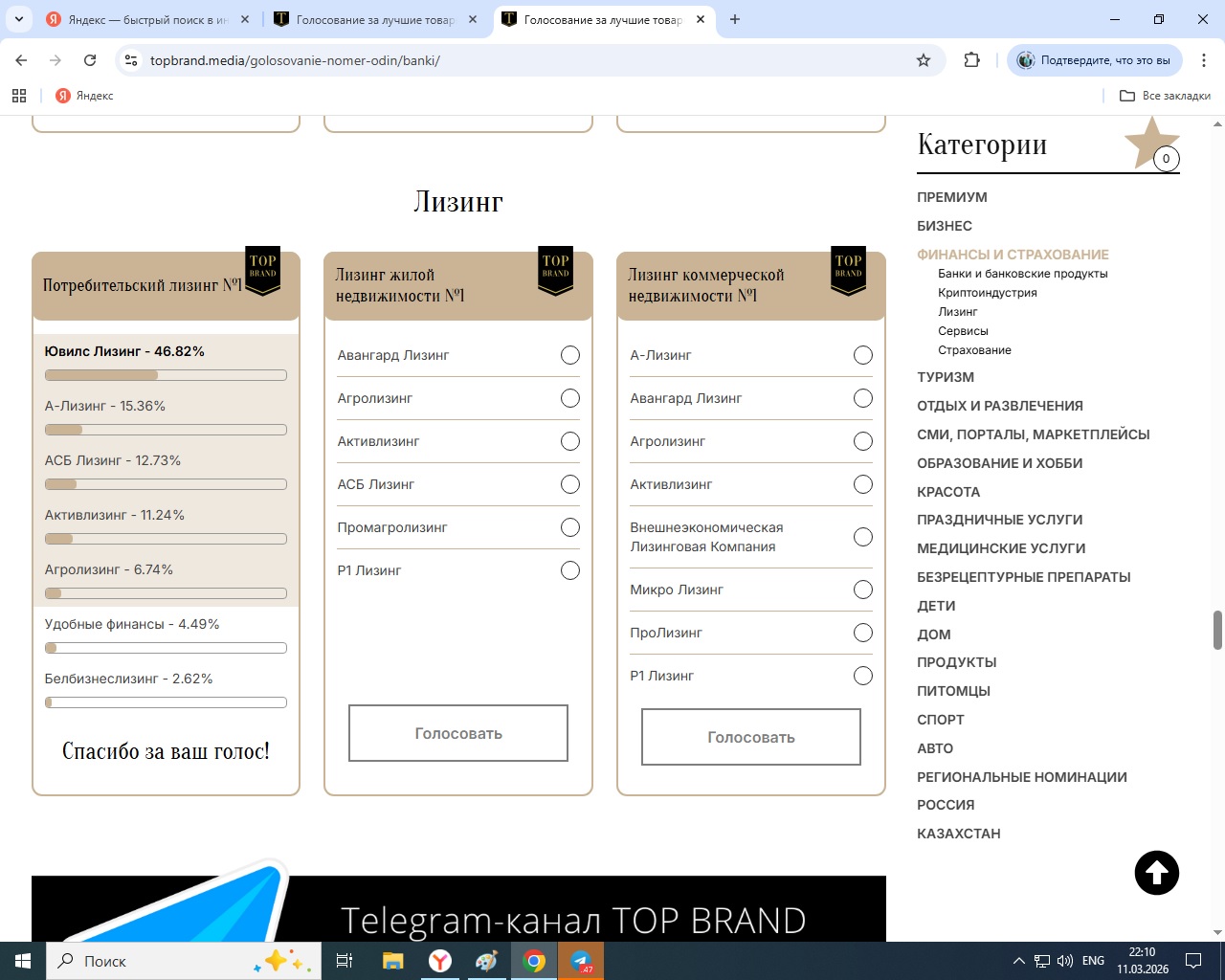Close the active Голосование tab
This screenshot has width=1225, height=980.
coord(701,19)
